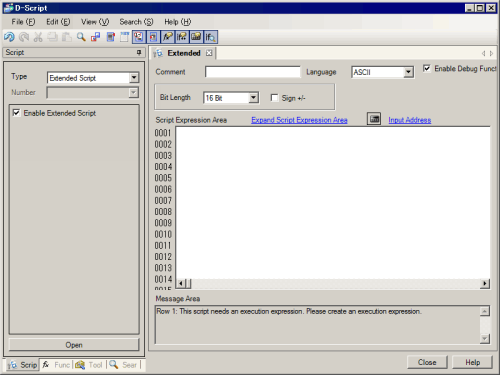Open the Search (S) menu

tap(136, 22)
